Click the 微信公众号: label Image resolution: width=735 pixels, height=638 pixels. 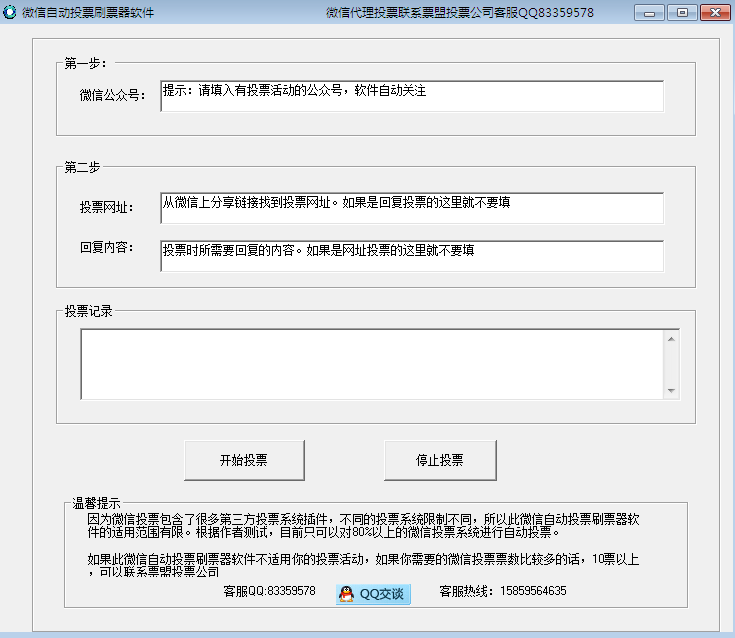tap(112, 95)
